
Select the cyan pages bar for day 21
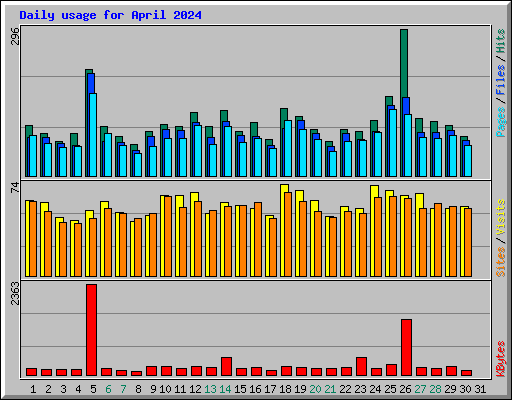(x=333, y=164)
